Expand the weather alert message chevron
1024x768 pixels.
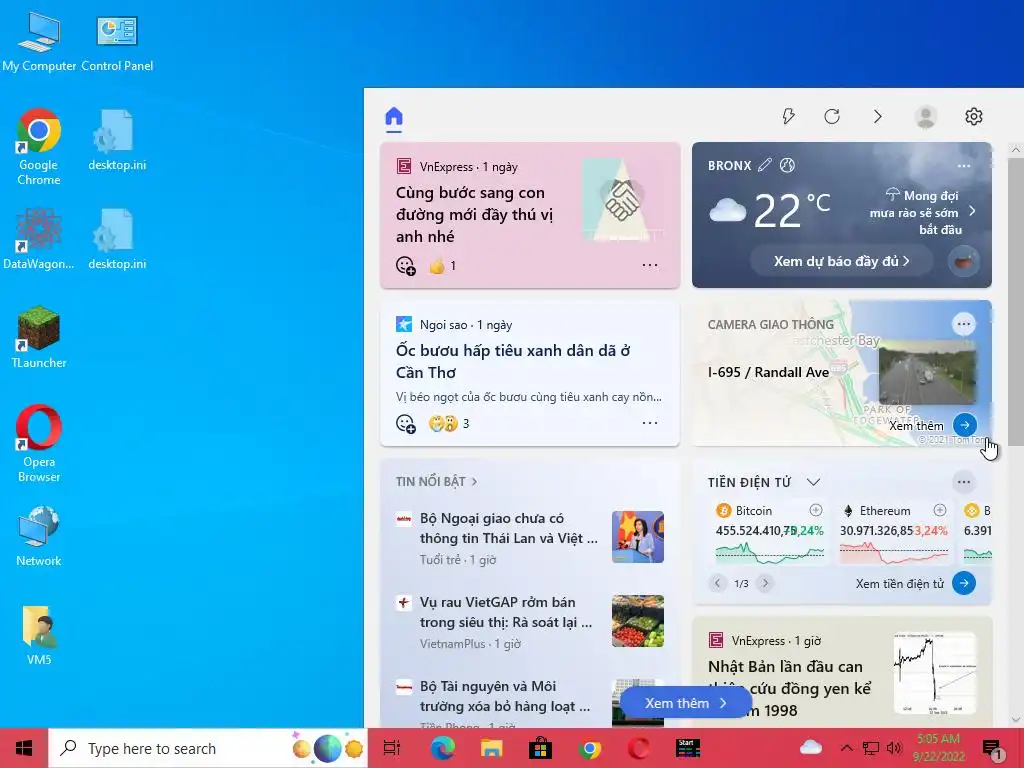(x=972, y=211)
